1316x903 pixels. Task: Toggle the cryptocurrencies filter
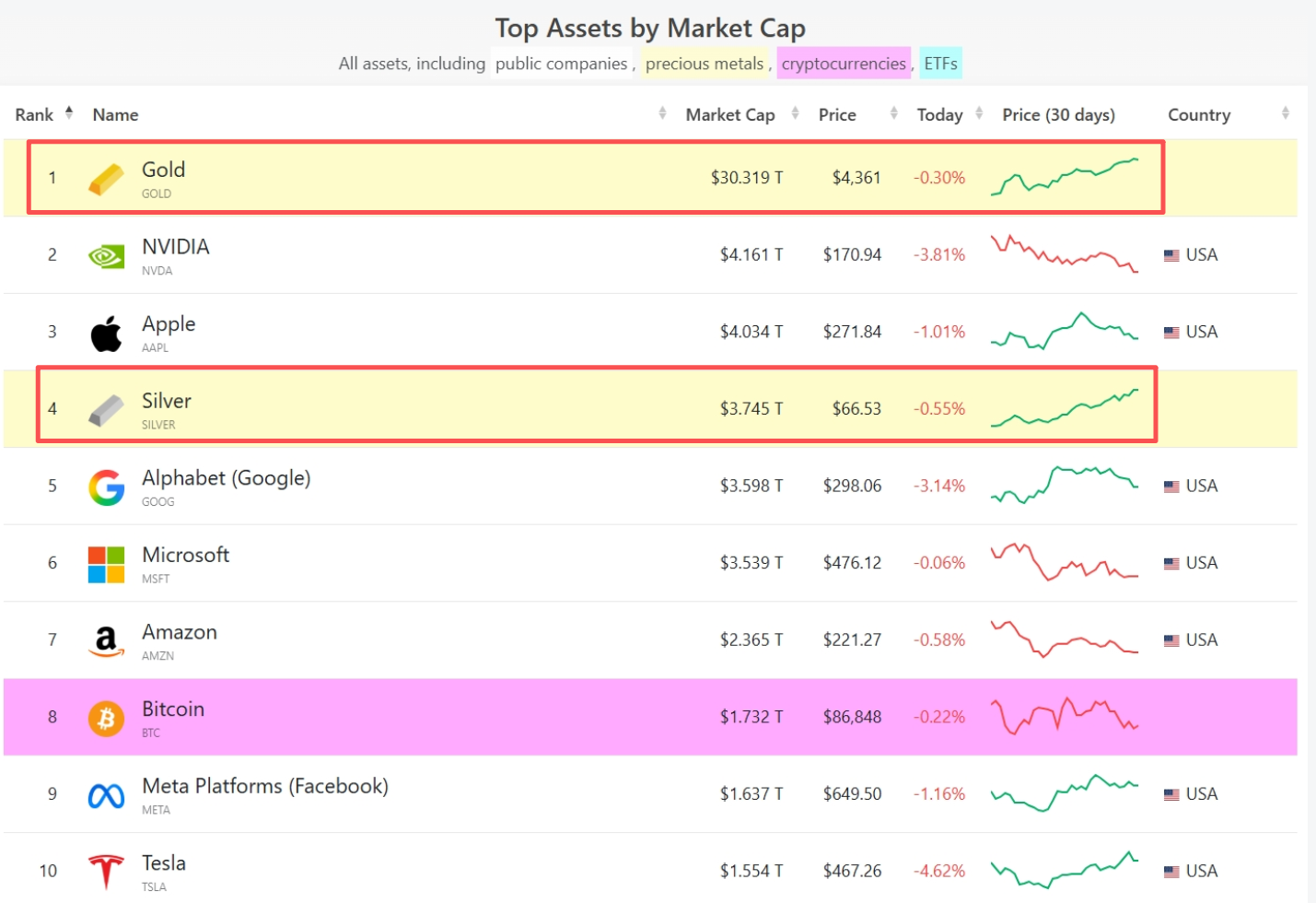[844, 64]
